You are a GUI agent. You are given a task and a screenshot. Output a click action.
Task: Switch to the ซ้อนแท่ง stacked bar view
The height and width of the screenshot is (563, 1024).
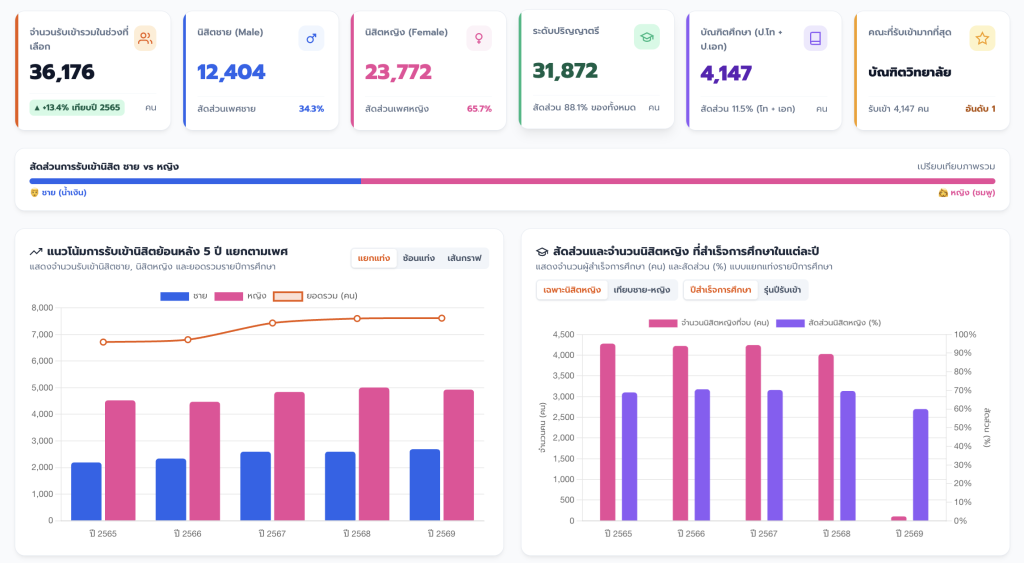(419, 258)
